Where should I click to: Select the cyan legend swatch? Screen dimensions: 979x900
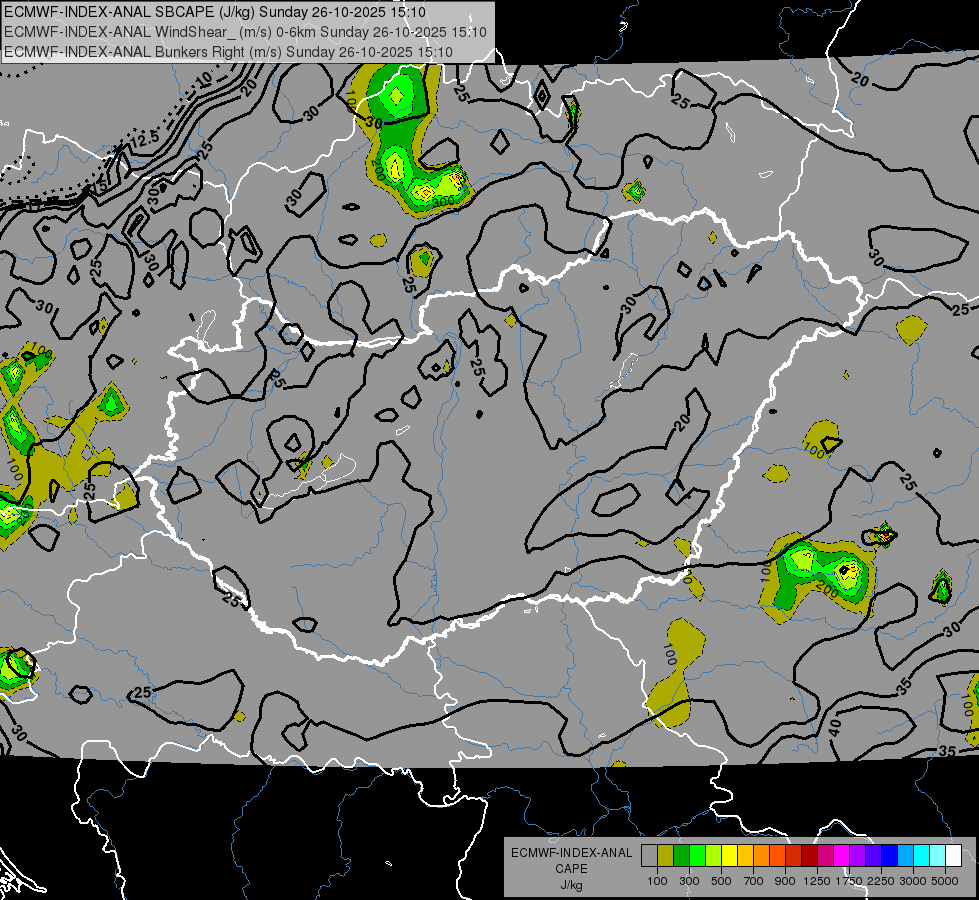(x=922, y=855)
